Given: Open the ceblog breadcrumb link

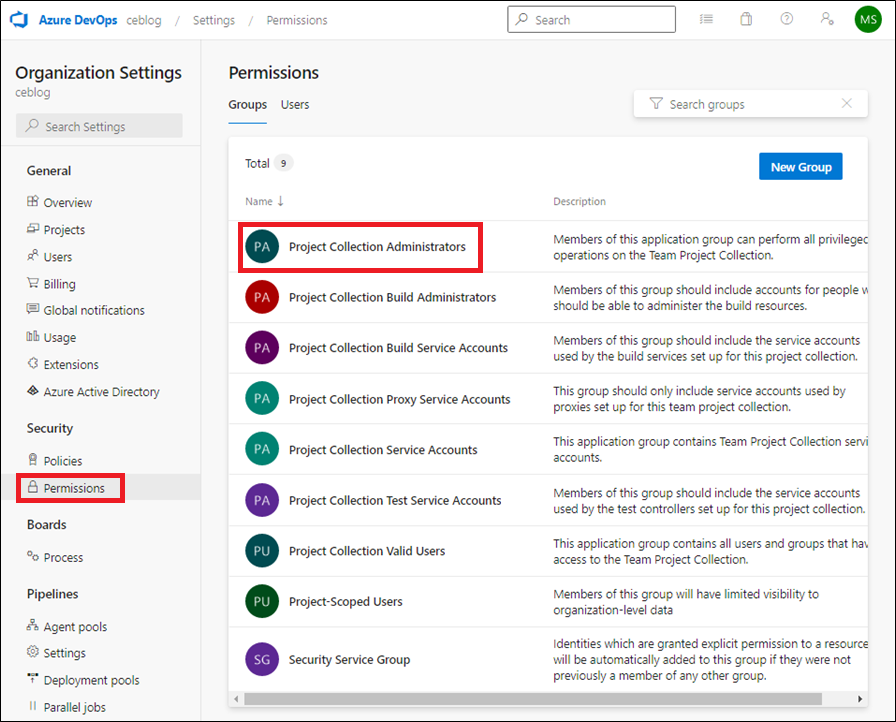Looking at the screenshot, I should (144, 20).
